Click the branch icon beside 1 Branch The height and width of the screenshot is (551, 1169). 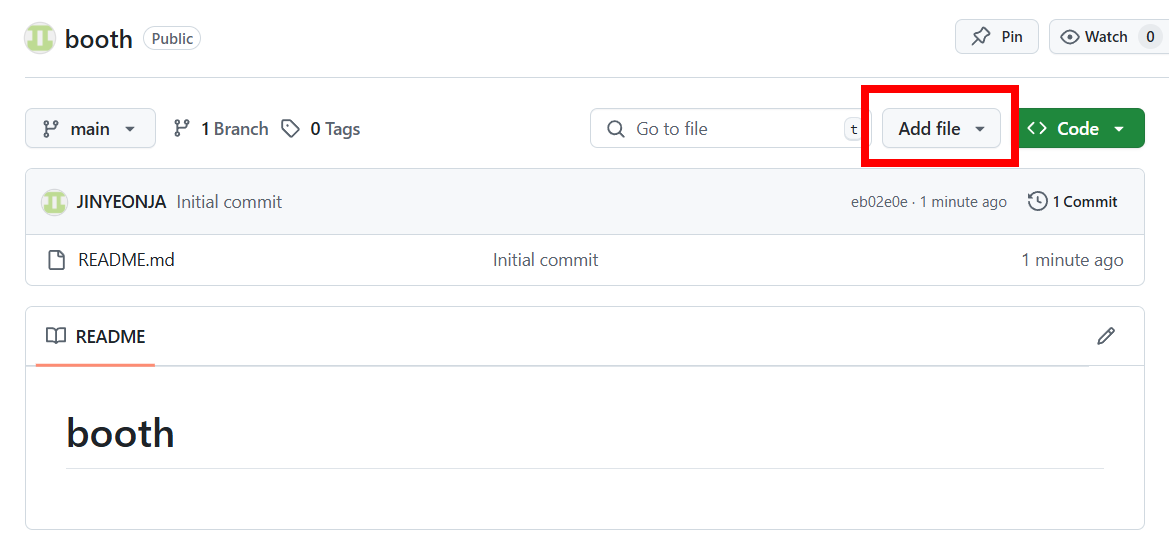tap(181, 129)
